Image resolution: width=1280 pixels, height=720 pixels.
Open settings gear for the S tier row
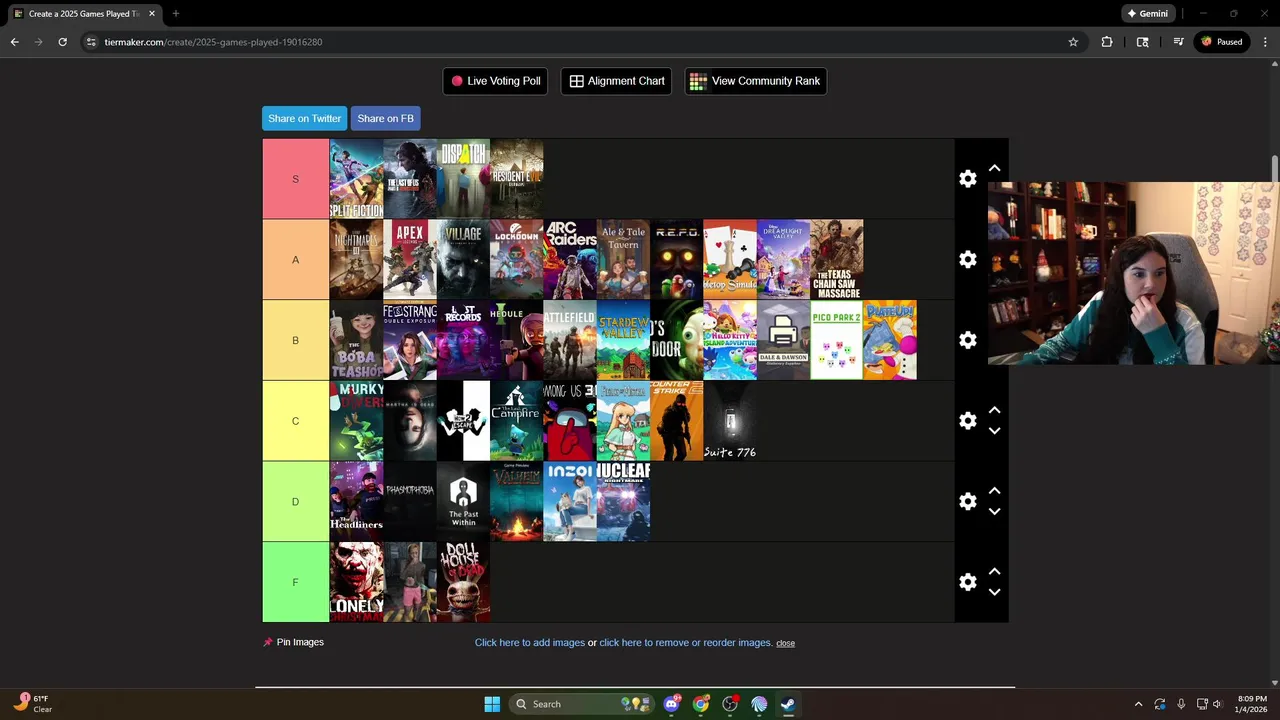[x=967, y=178]
